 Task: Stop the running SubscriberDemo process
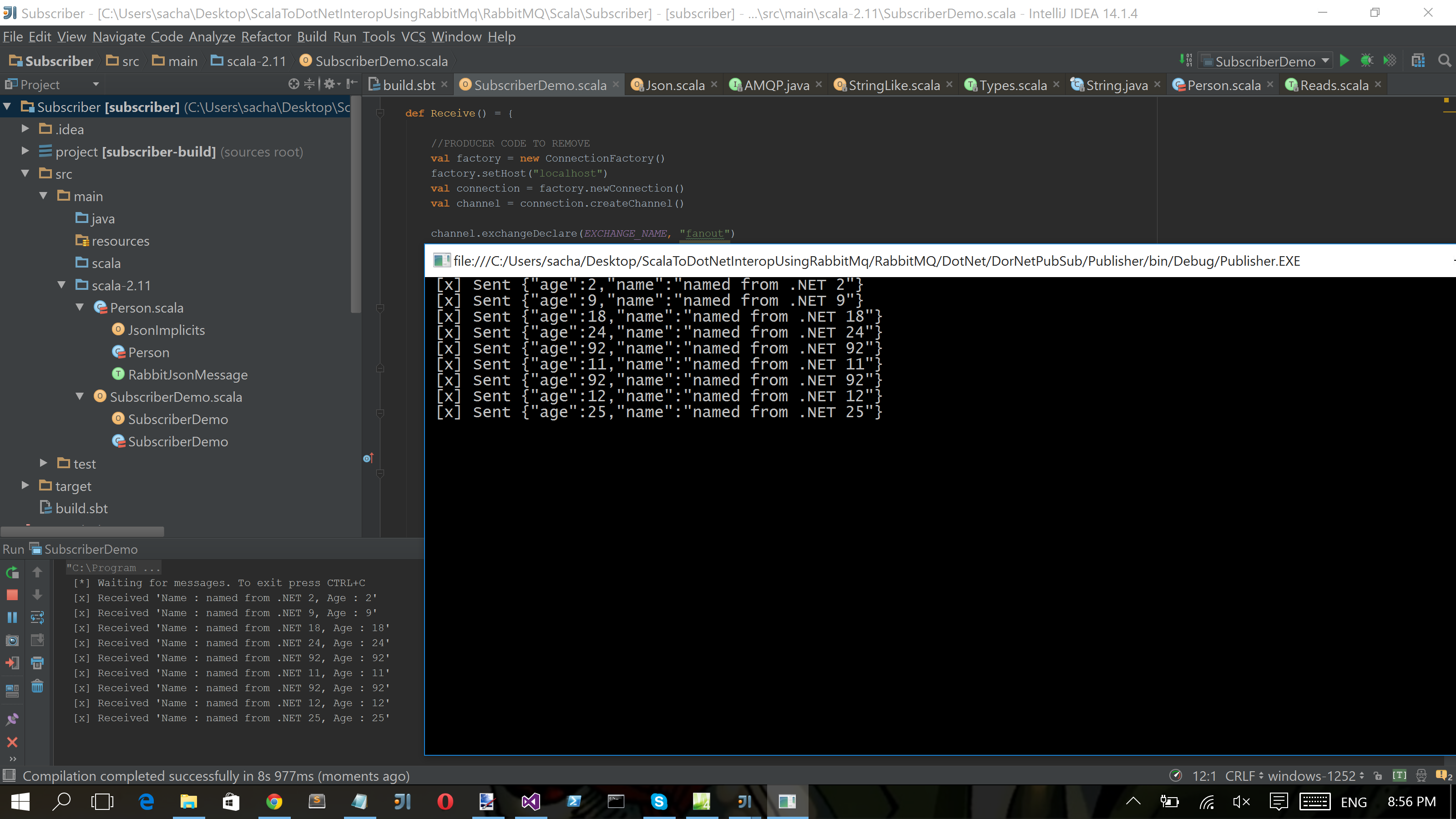point(12,595)
